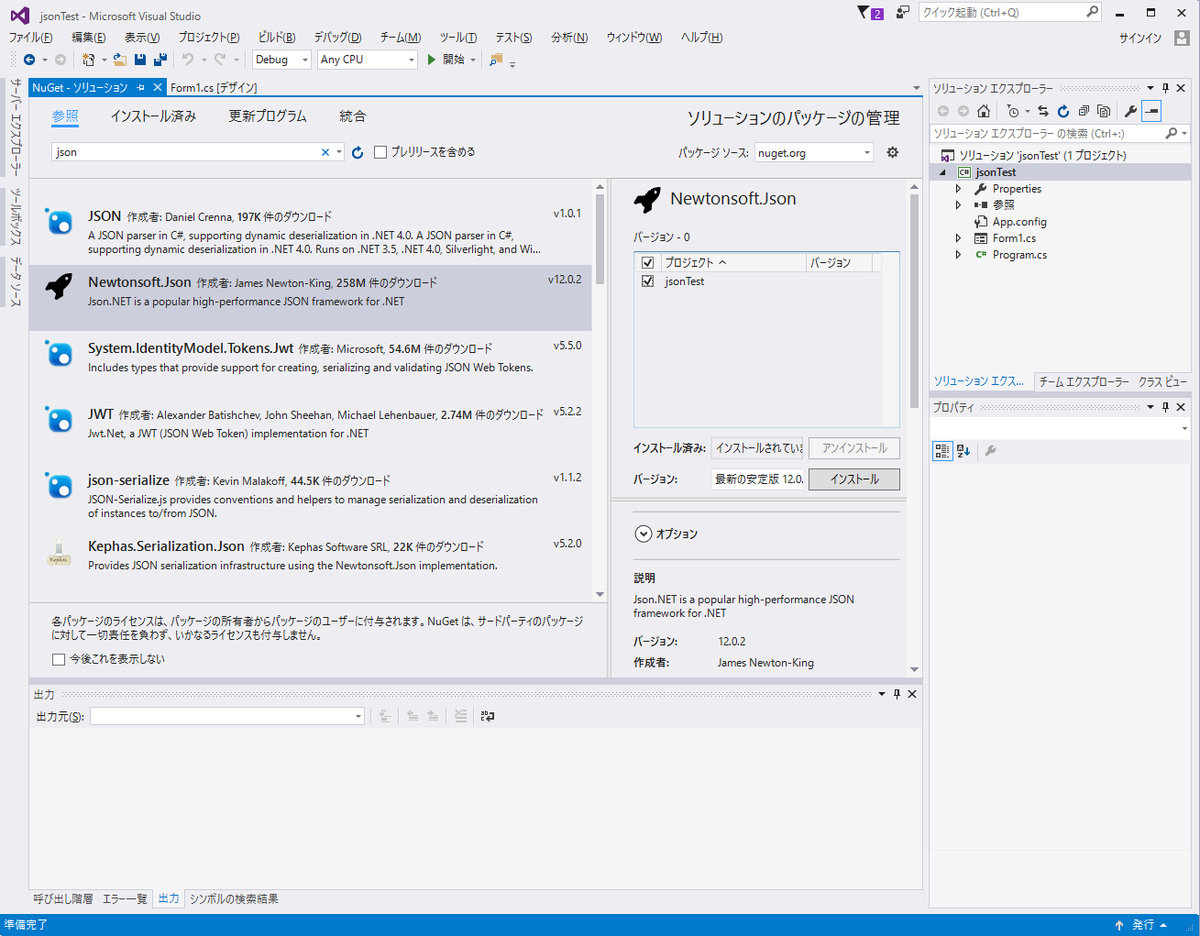
Task: Click the Navigate Backward toolbar arrow
Action: coord(29,60)
